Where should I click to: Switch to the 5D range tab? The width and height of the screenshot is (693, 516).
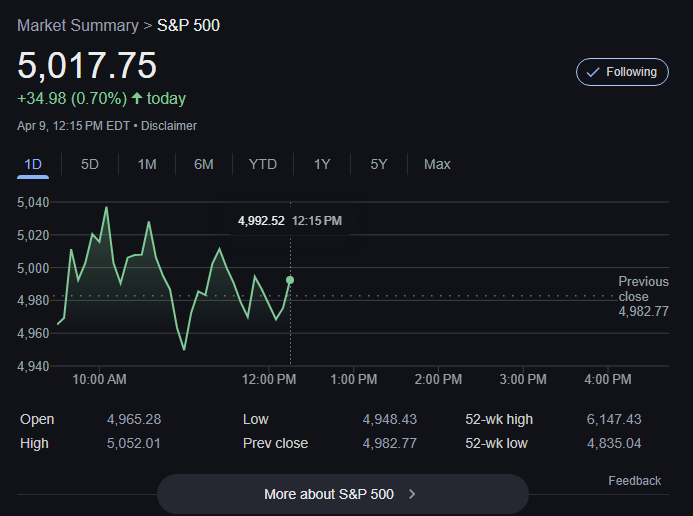coord(90,164)
